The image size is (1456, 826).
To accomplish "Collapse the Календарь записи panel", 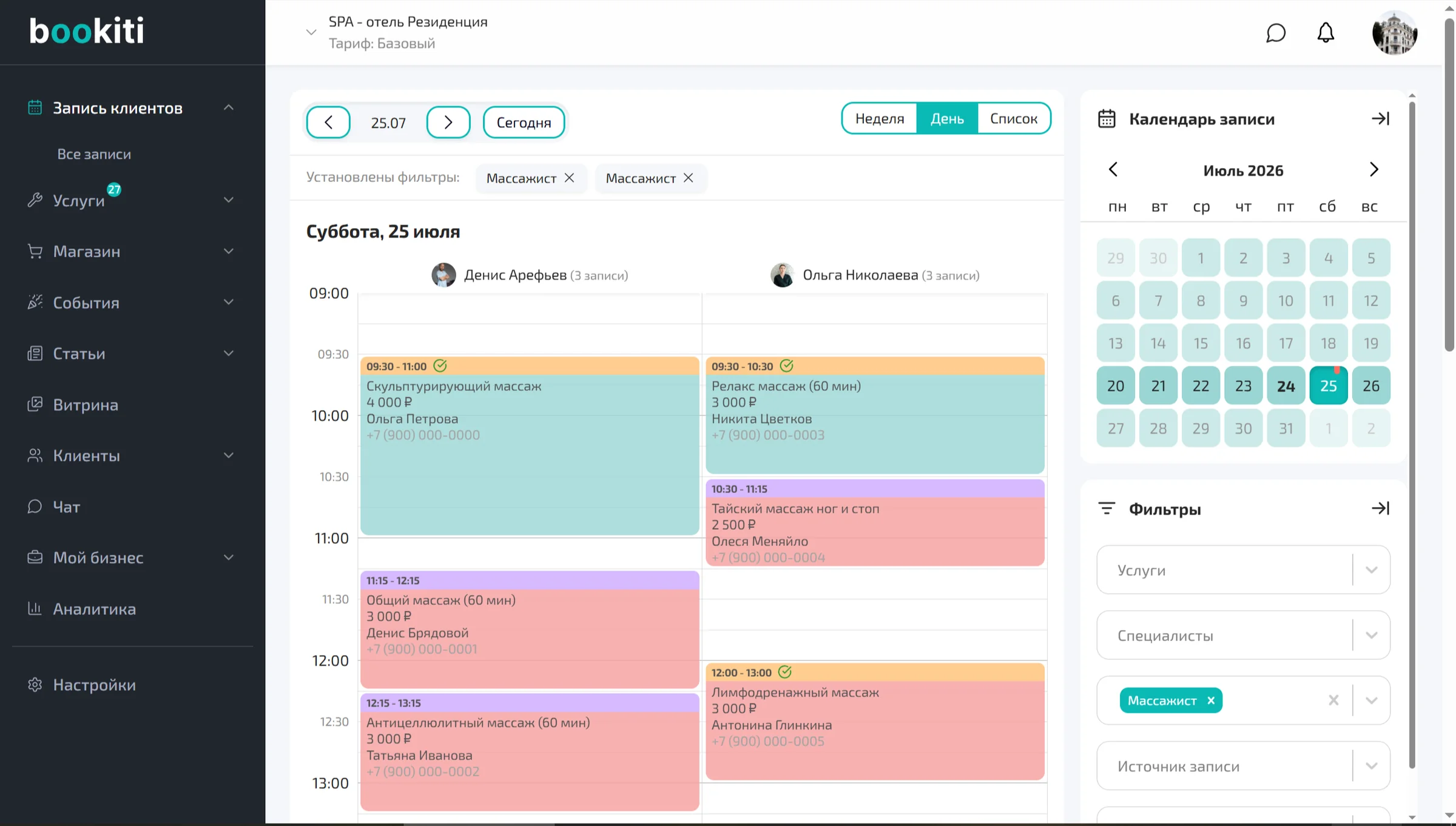I will [x=1380, y=119].
